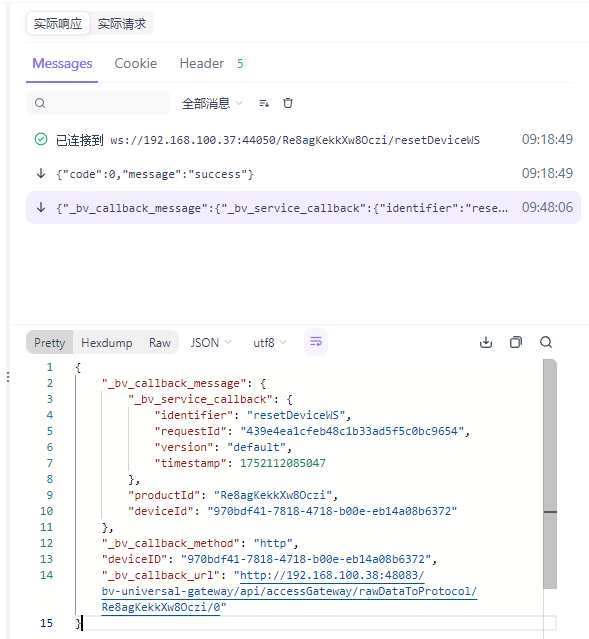Open the utf8 encoding dropdown
The image size is (589, 639).
(x=269, y=342)
